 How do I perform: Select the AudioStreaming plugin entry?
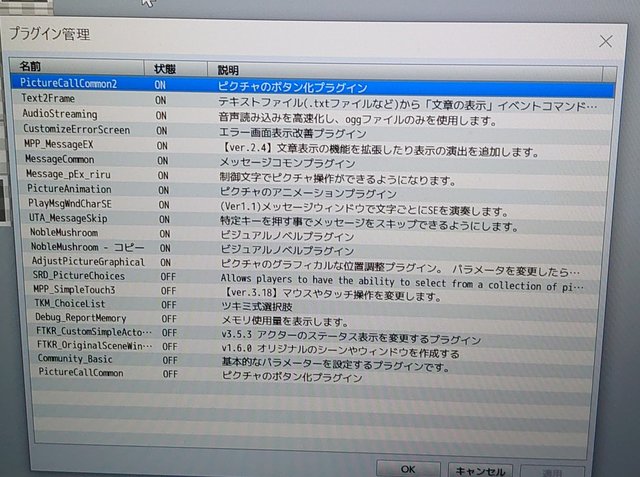[x=313, y=117]
